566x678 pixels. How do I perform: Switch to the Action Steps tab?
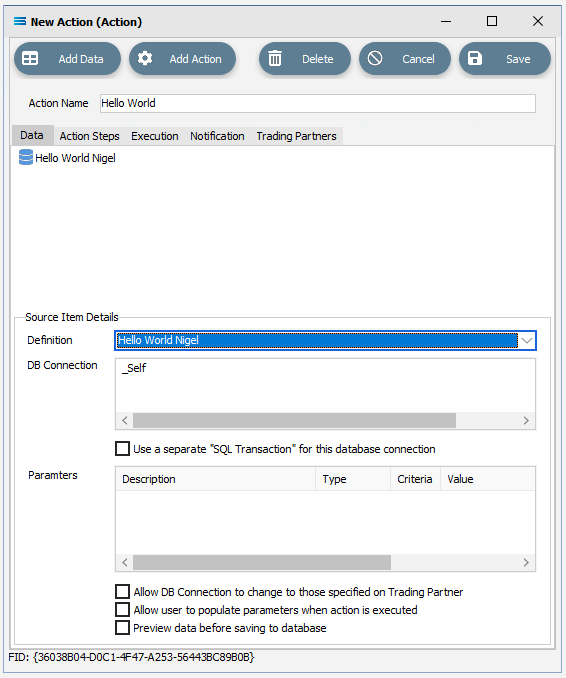point(90,136)
